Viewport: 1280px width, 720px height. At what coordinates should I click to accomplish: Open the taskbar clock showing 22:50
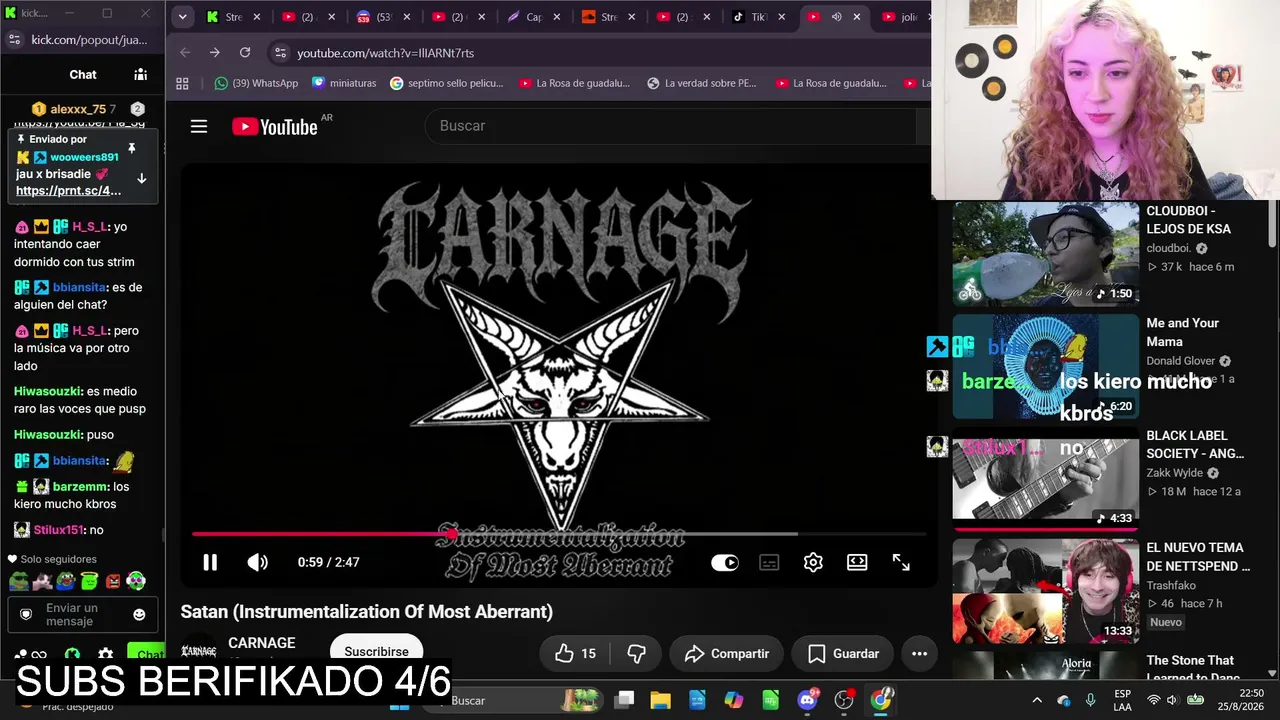[1243, 700]
